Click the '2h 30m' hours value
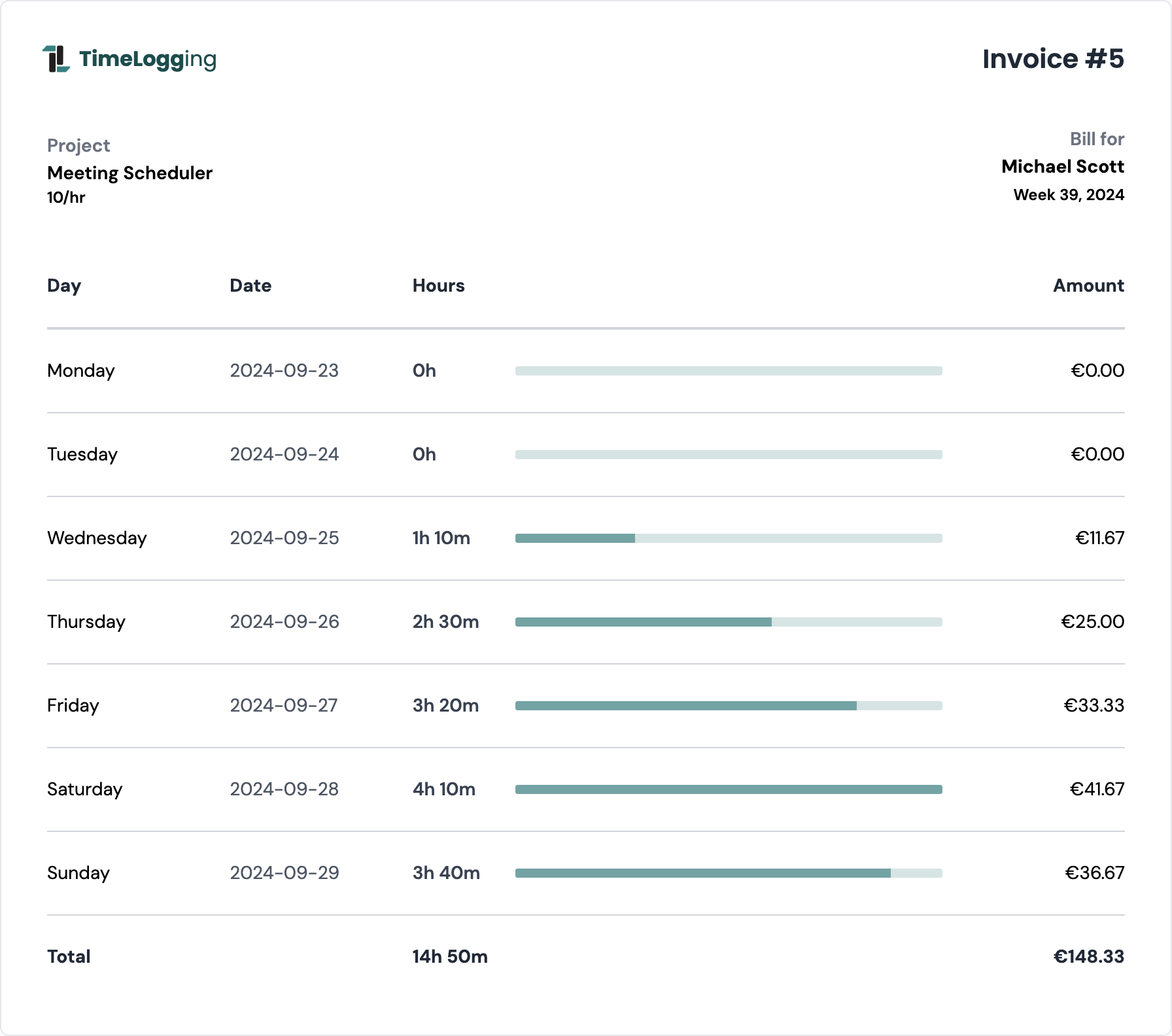The image size is (1172, 1036). [x=445, y=621]
